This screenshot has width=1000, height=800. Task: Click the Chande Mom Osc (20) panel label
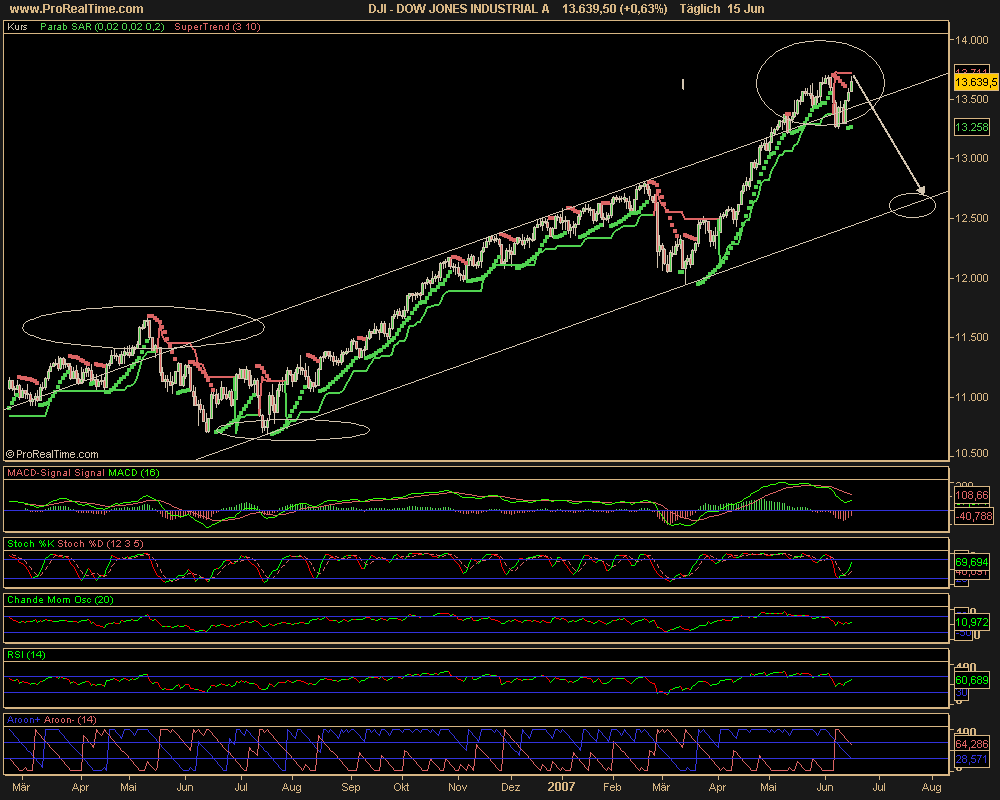click(x=60, y=600)
